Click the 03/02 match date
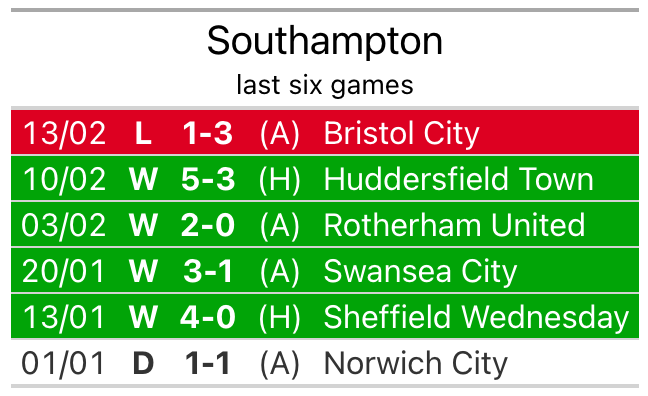The height and width of the screenshot is (396, 648). (64, 225)
